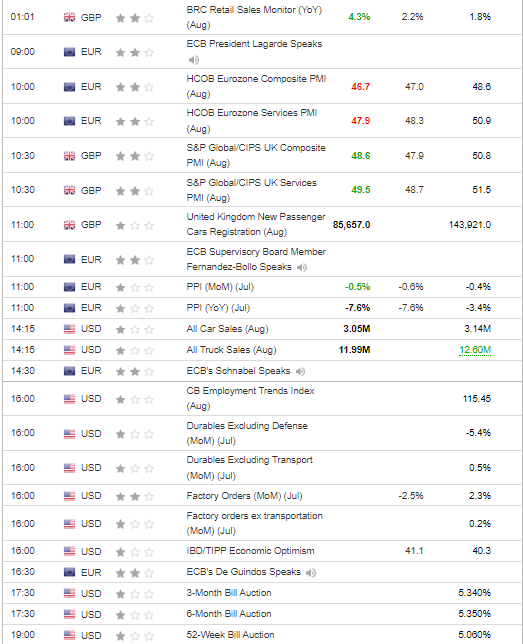Screen dimensions: 523x644
Task: Click time 19:00 of 52-Week Bill Auction
Action: pos(23,635)
